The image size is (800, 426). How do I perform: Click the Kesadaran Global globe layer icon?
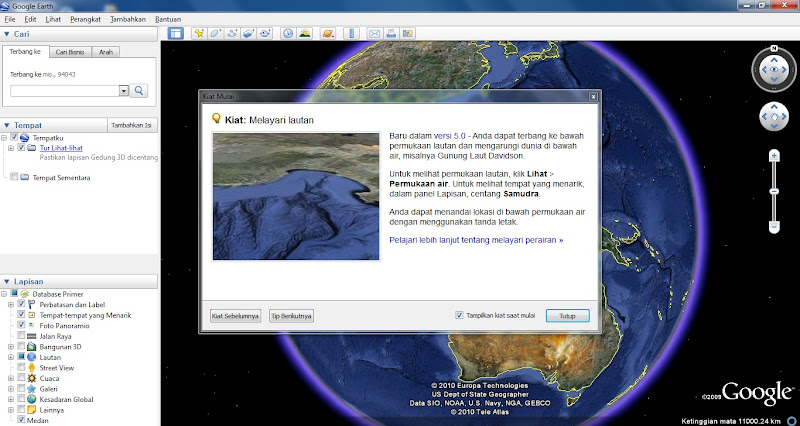point(32,399)
